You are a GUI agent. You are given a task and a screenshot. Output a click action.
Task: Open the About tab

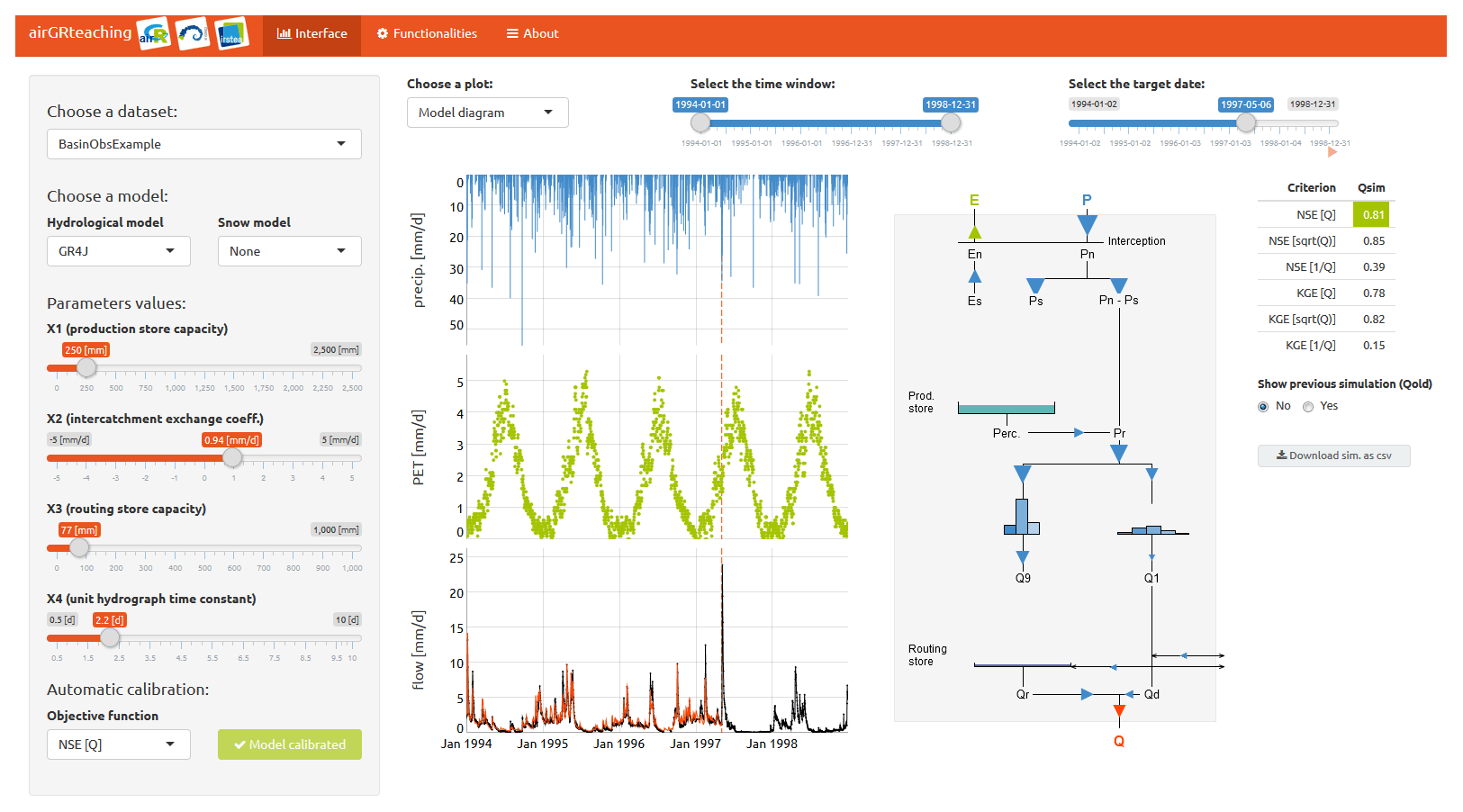click(532, 34)
